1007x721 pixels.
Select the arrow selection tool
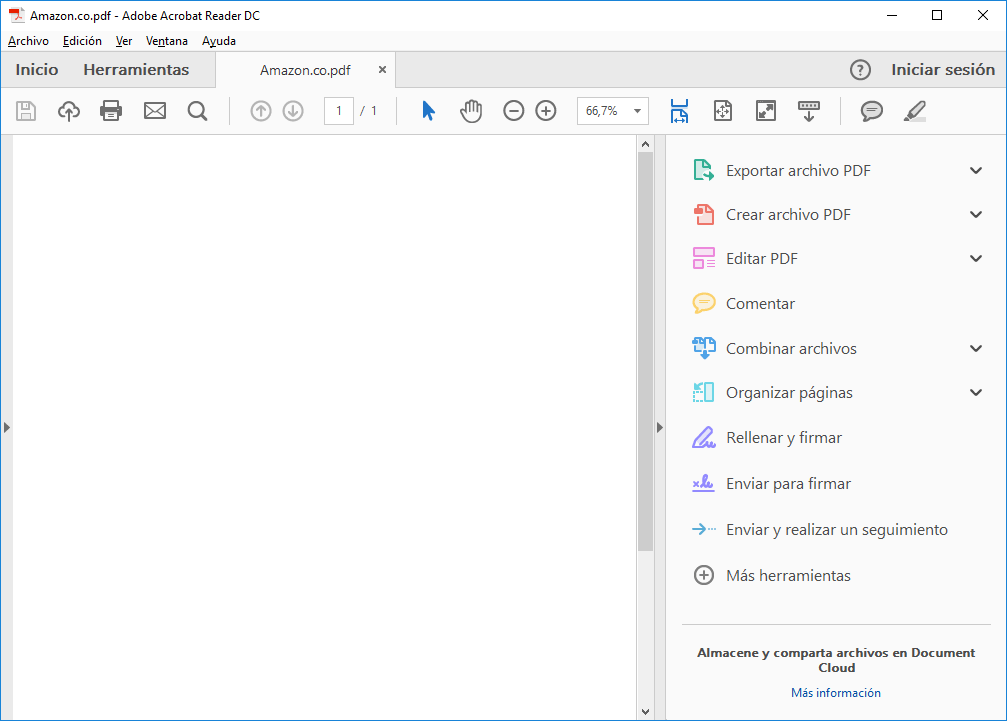(428, 111)
